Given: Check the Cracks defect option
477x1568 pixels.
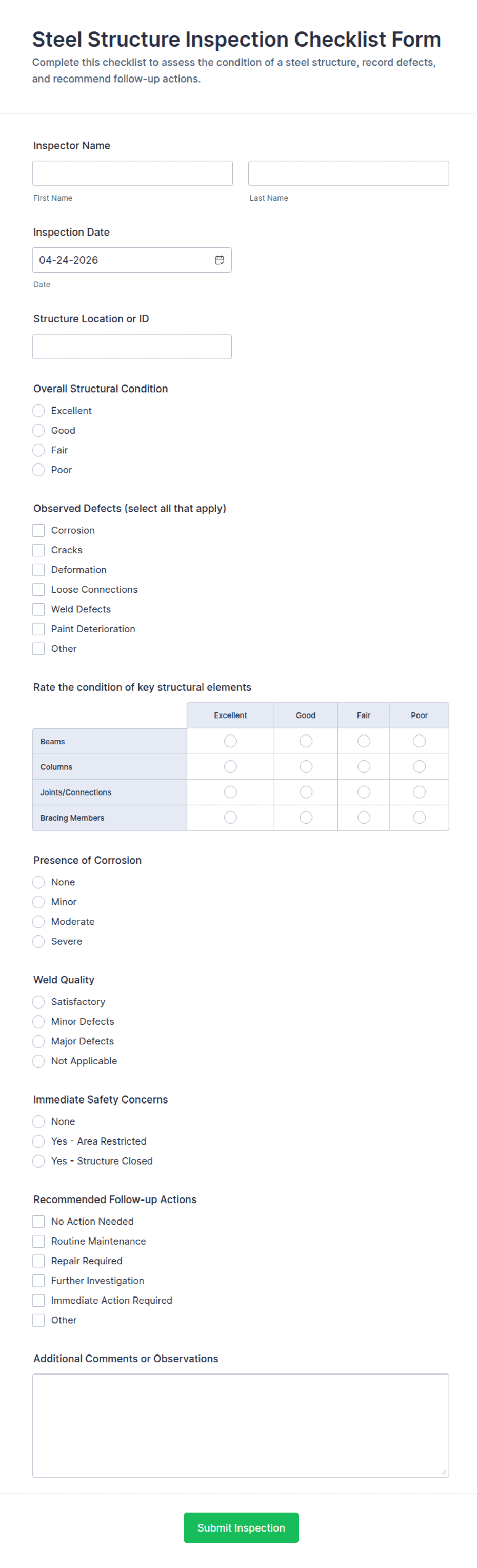Looking at the screenshot, I should tap(38, 550).
